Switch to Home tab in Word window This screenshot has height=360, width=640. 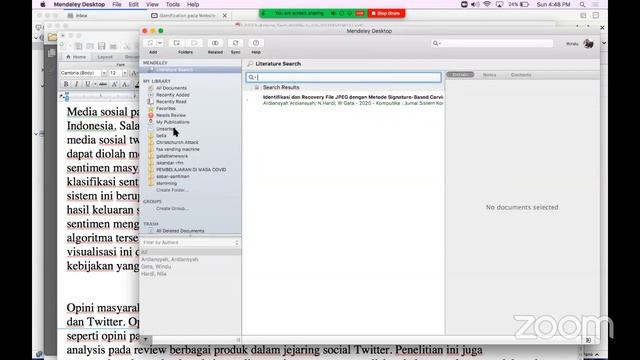tap(76, 57)
